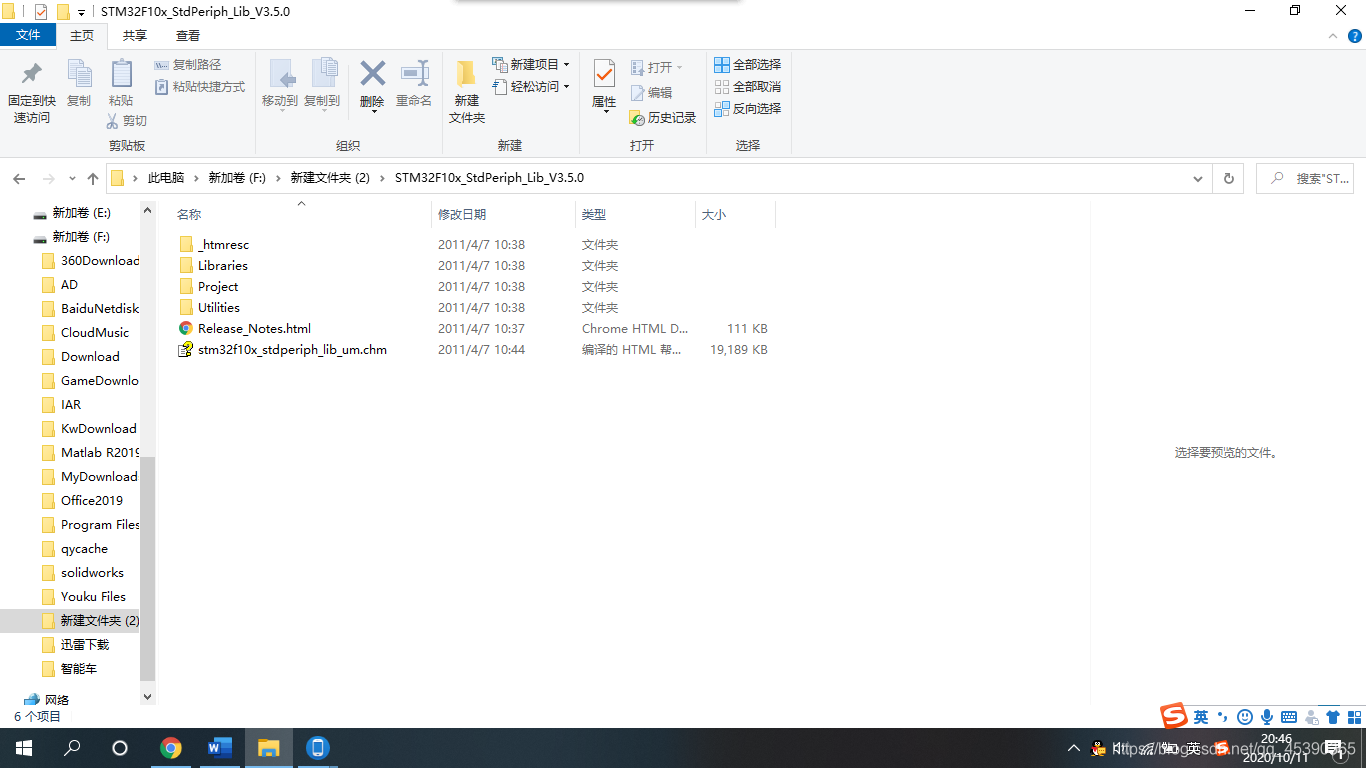Click Paste shortcut (粘贴快捷方式)

pyautogui.click(x=200, y=87)
